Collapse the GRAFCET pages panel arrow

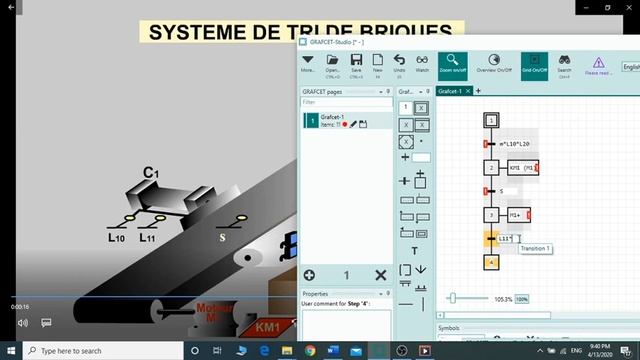click(380, 92)
